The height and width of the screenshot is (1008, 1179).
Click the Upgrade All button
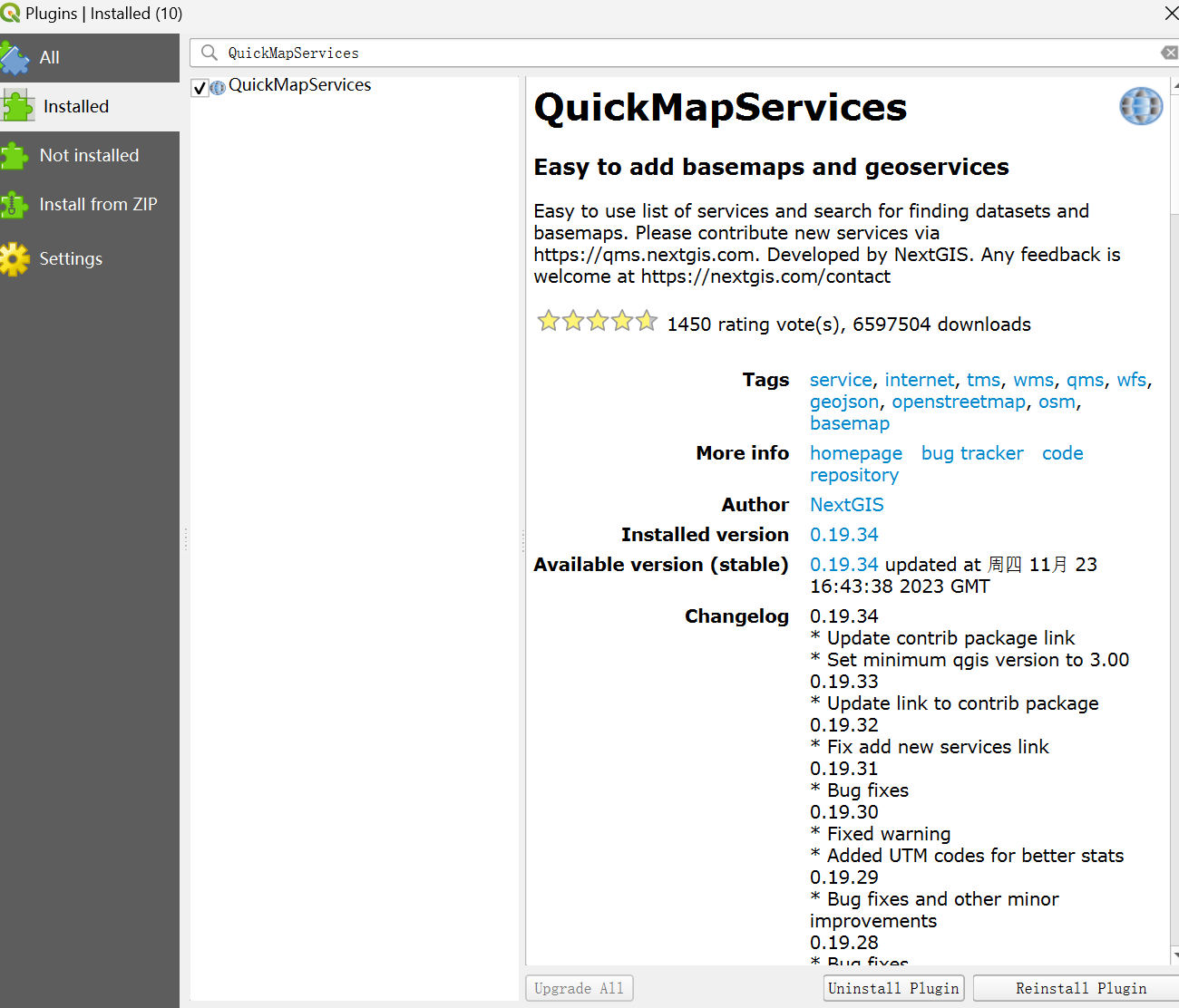(580, 988)
